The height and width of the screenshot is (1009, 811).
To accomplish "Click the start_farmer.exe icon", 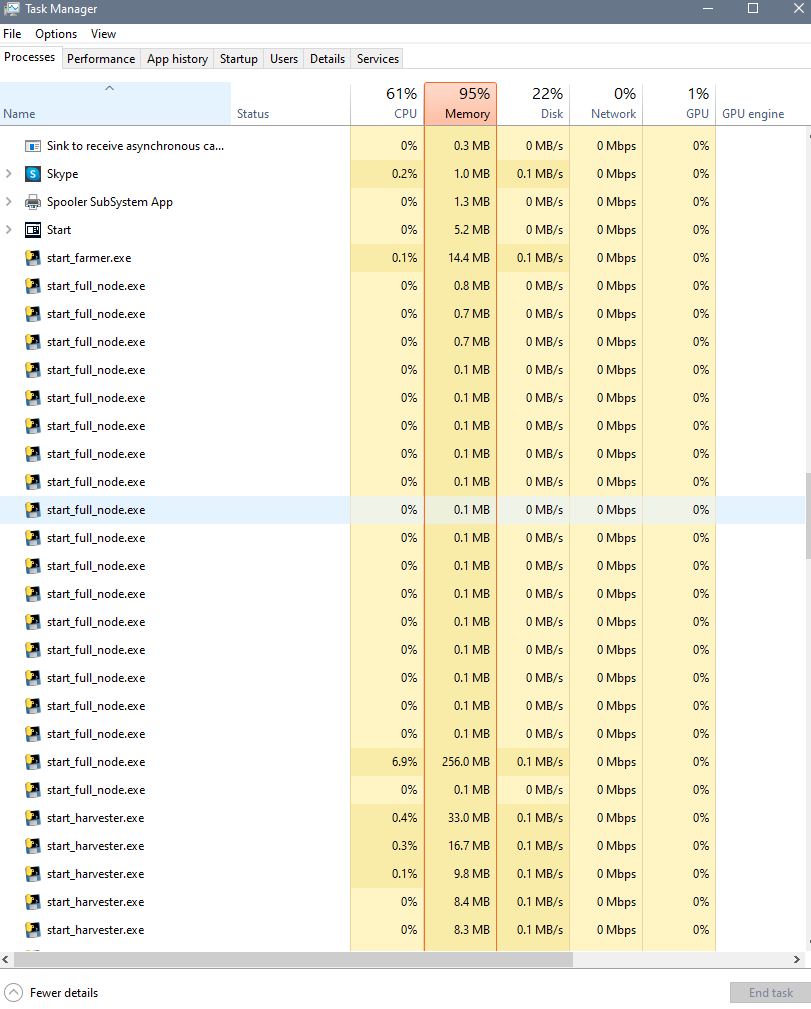I will coord(33,258).
